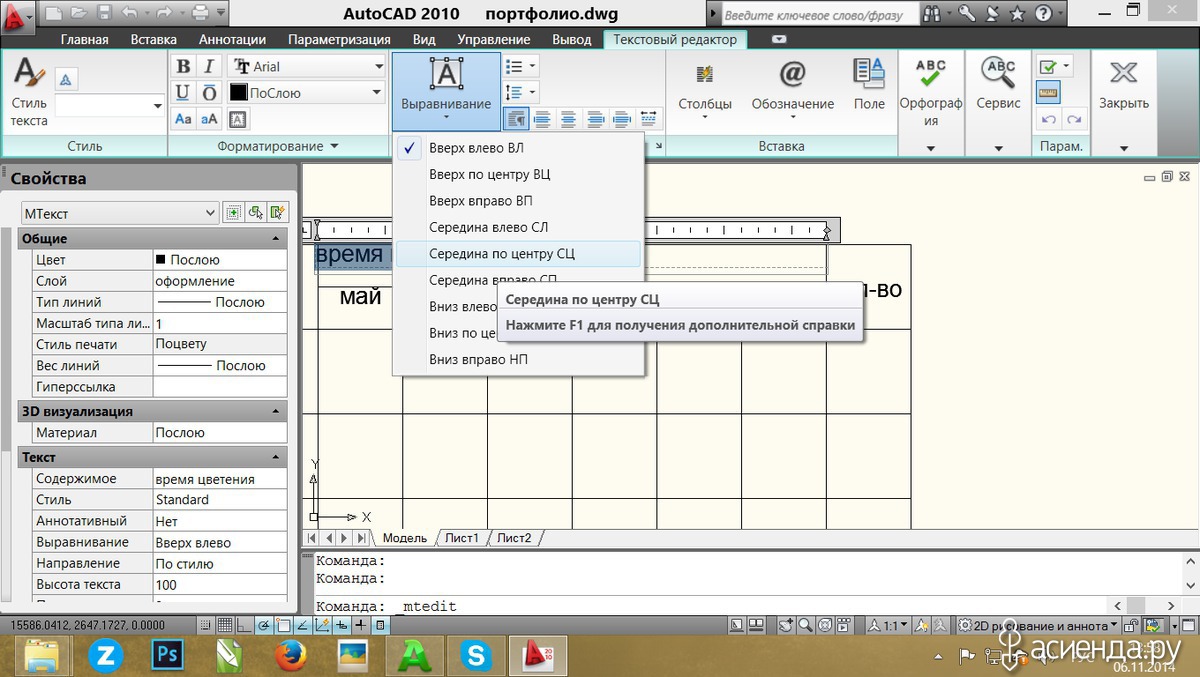Click the align right paragraph icon
The width and height of the screenshot is (1200, 677).
click(x=596, y=119)
